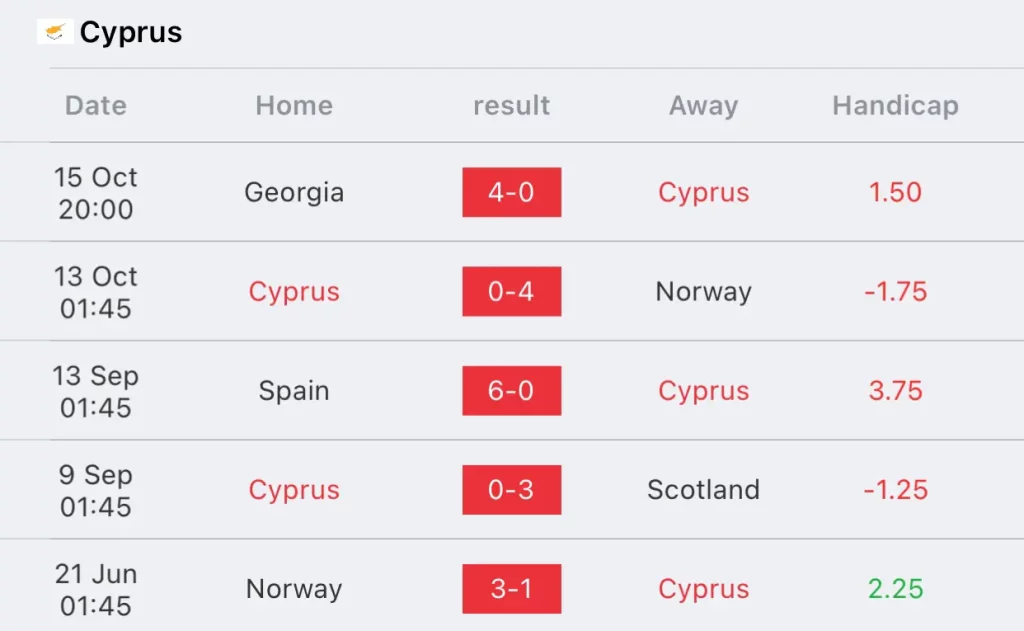Open the 0-4 Cyprus vs Norway result
The height and width of the screenshot is (631, 1024).
511,291
